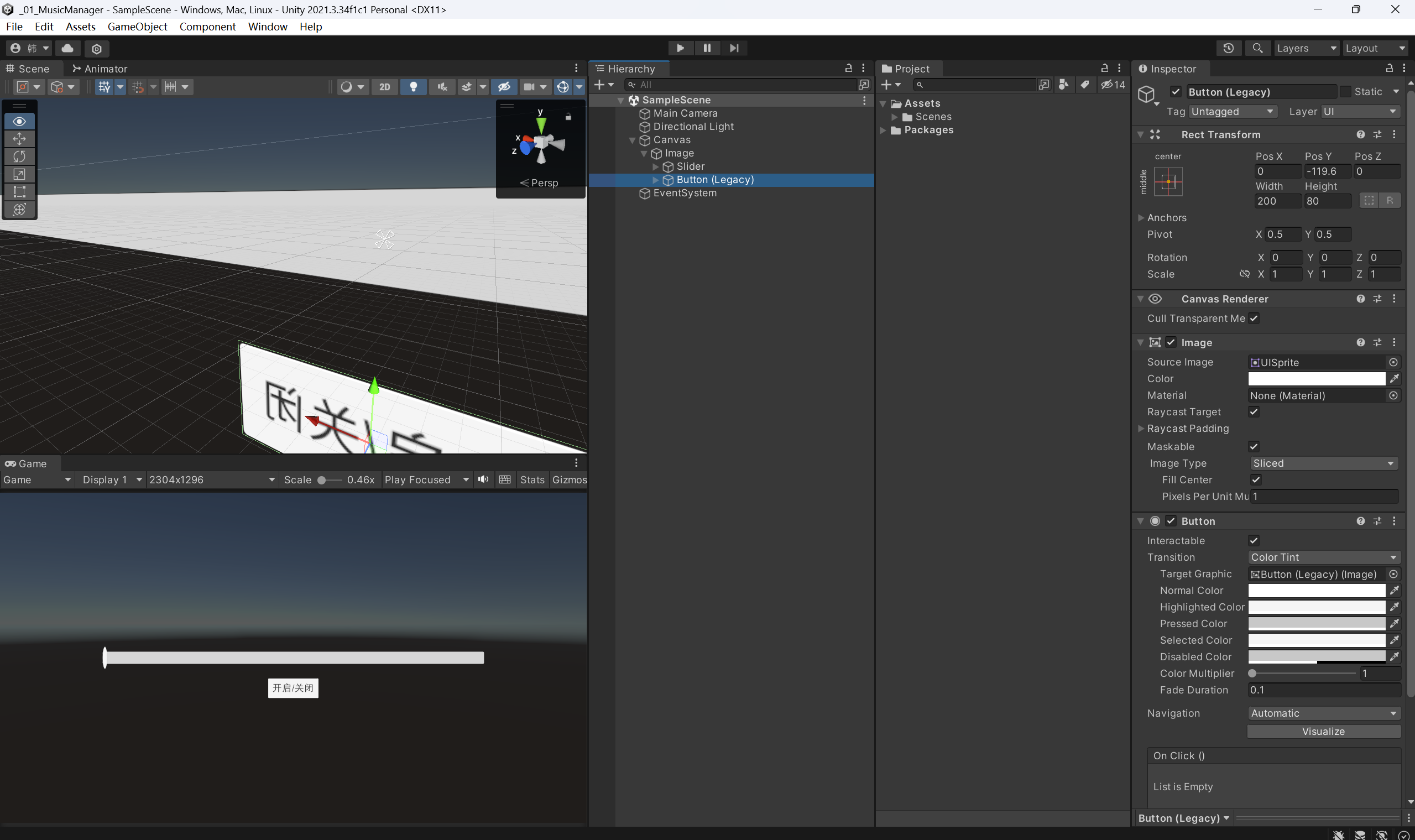1415x840 pixels.
Task: Disable the Raycast Target checkbox
Action: 1254,412
